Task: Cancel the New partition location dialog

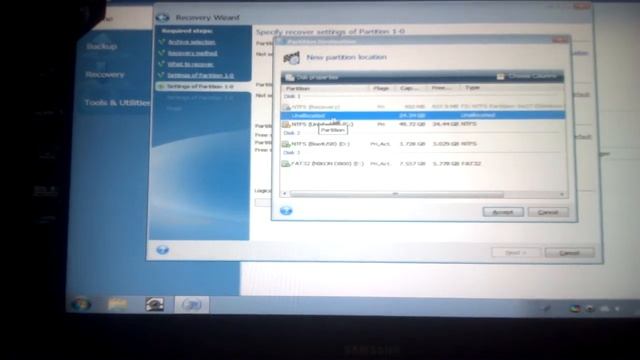Action: pos(548,212)
